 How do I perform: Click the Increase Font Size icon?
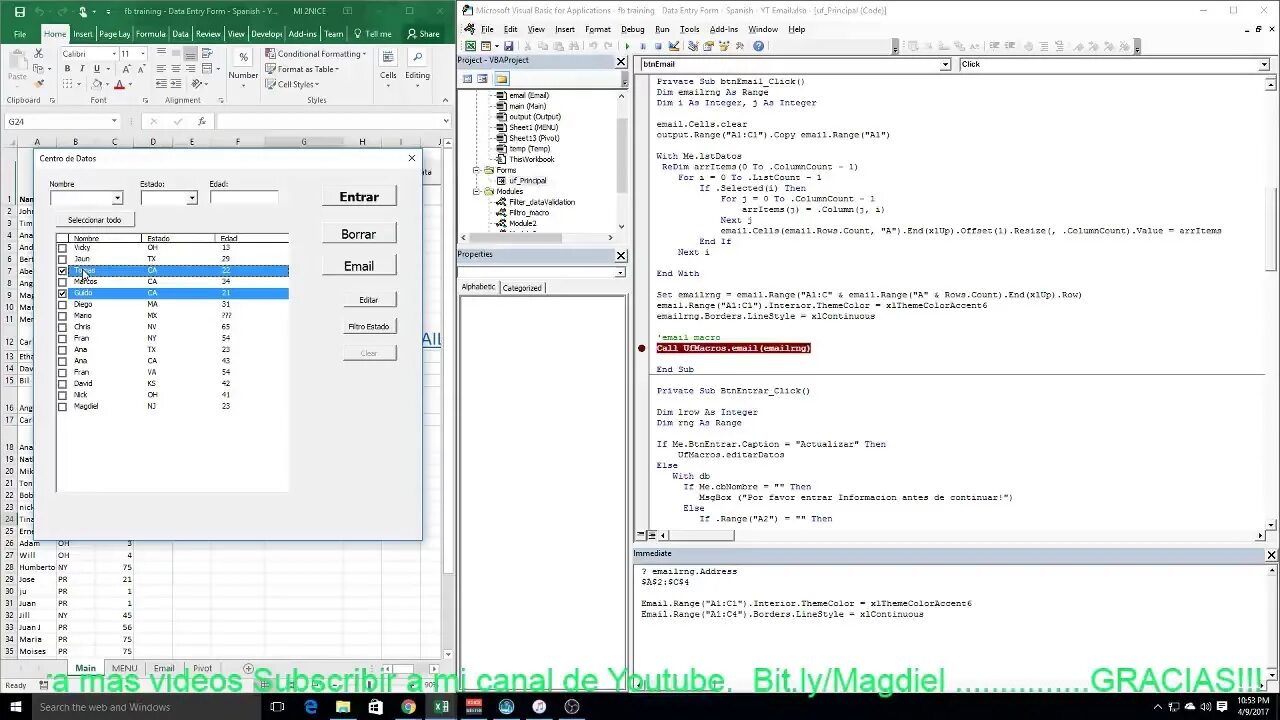coord(126,69)
